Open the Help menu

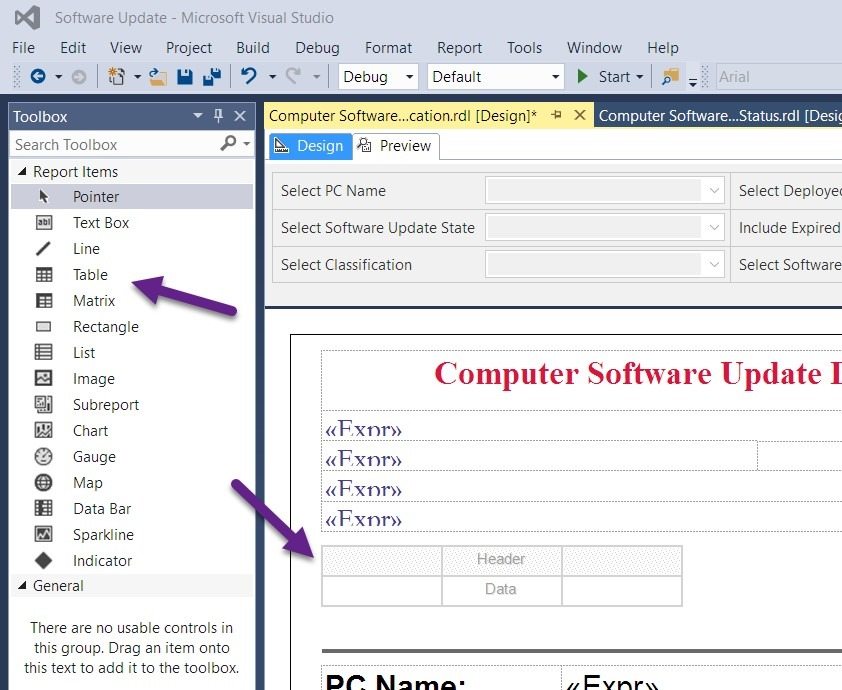(663, 48)
